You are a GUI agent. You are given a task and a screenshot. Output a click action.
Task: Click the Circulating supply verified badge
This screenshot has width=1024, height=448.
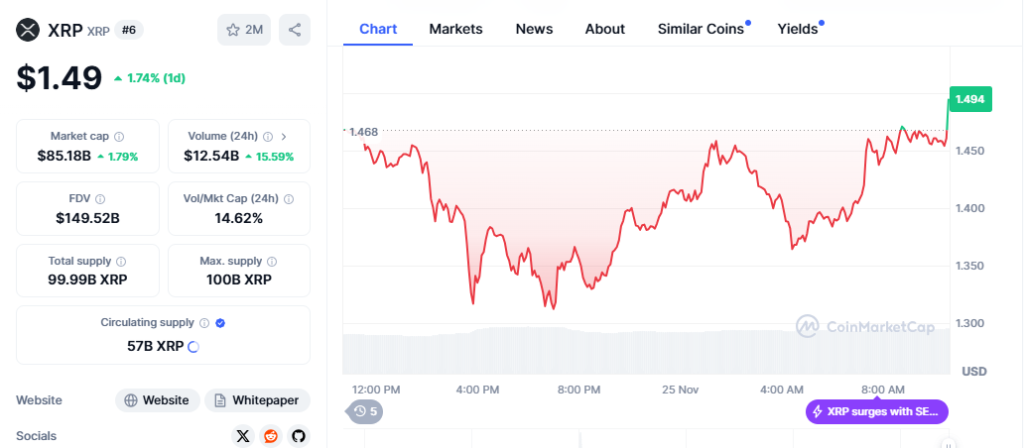point(220,323)
